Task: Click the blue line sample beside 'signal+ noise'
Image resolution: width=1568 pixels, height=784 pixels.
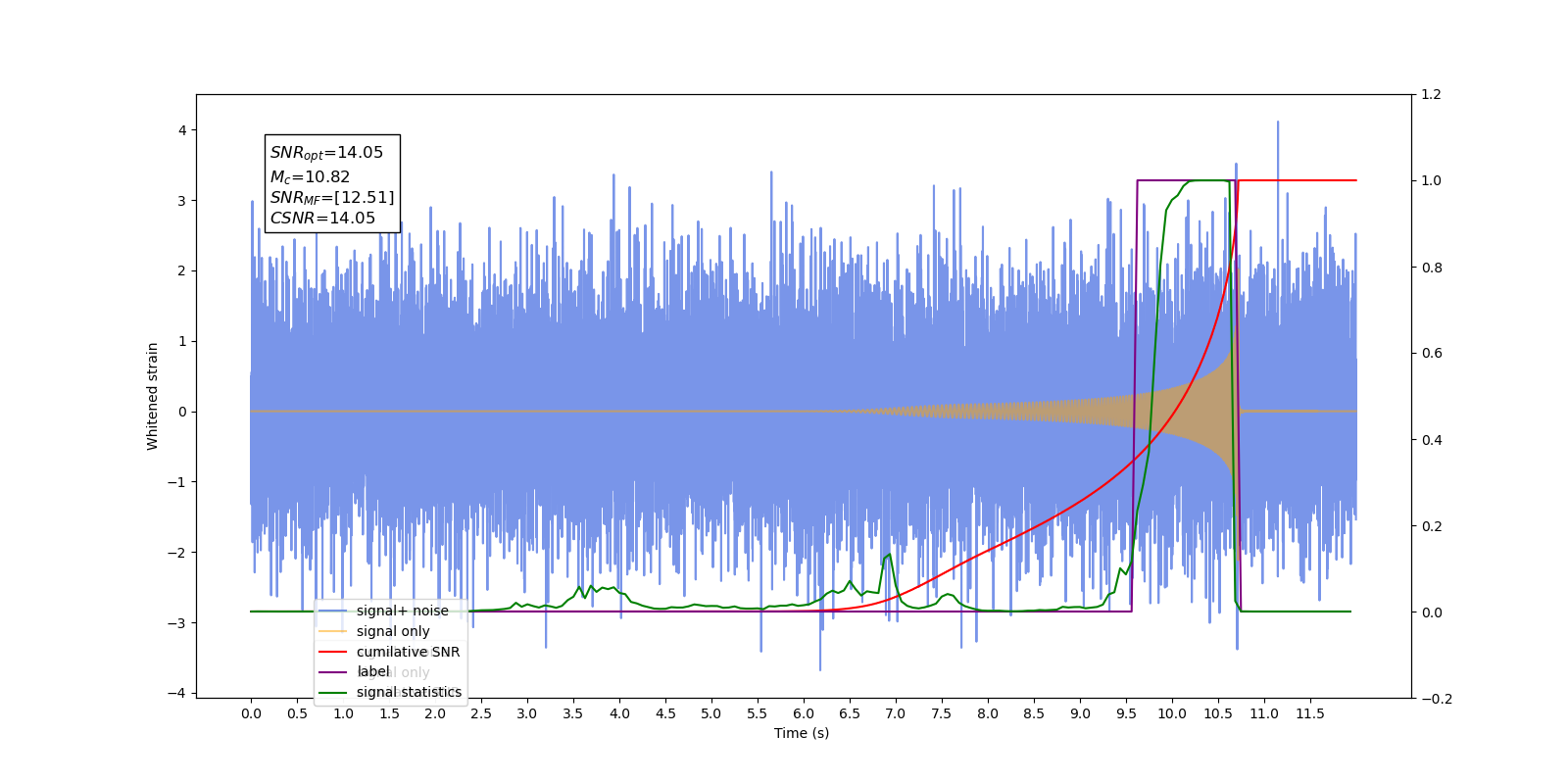Action: pos(333,611)
